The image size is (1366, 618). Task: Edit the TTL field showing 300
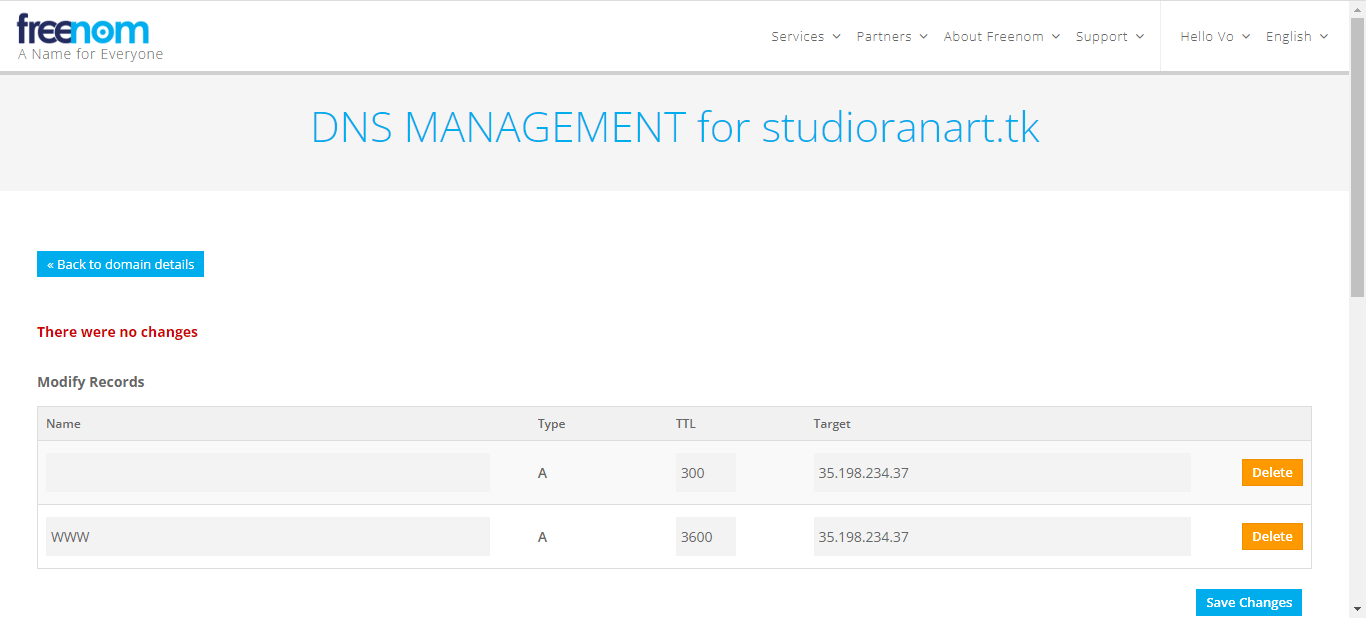click(706, 473)
